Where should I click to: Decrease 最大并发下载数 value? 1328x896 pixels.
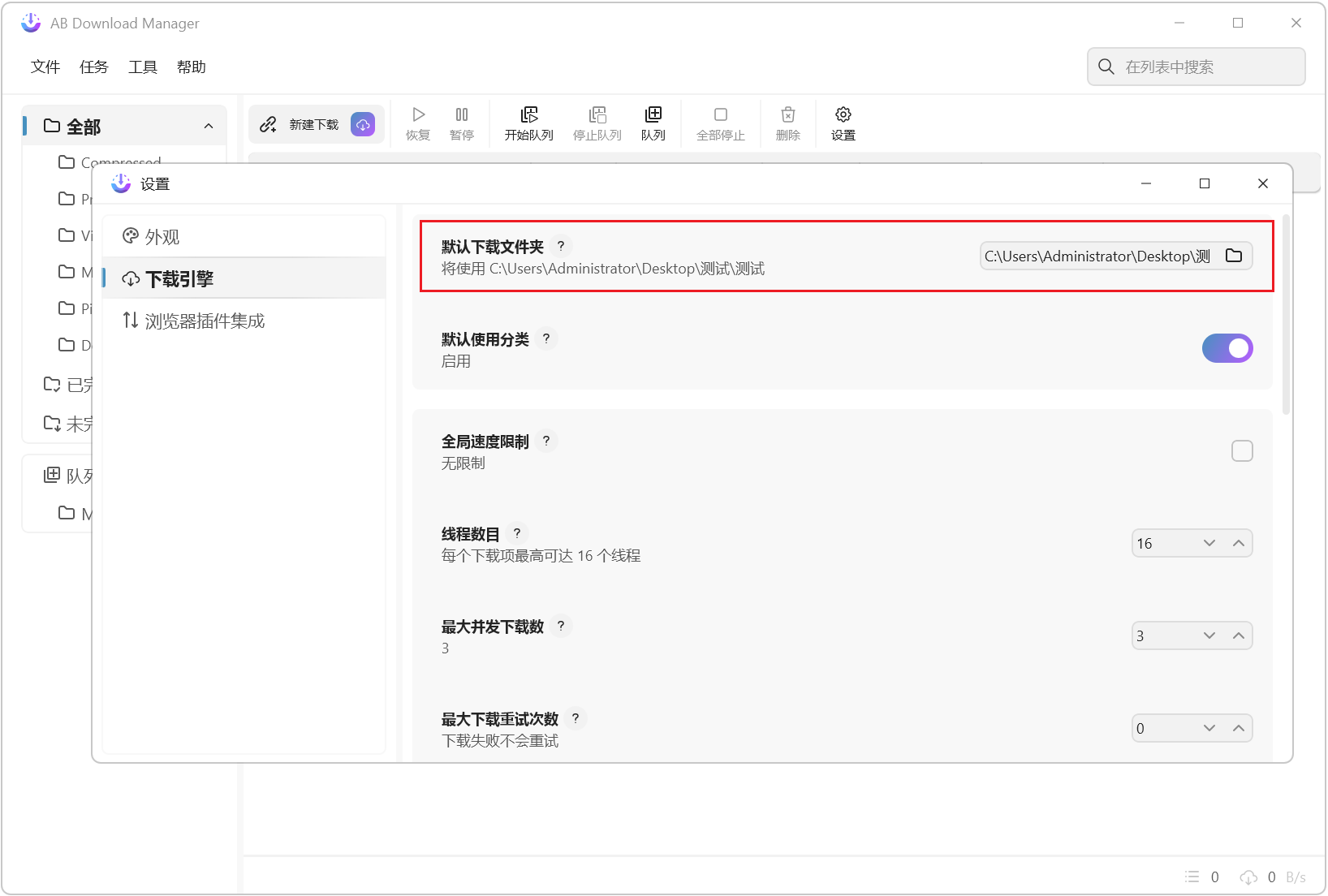tap(1209, 635)
